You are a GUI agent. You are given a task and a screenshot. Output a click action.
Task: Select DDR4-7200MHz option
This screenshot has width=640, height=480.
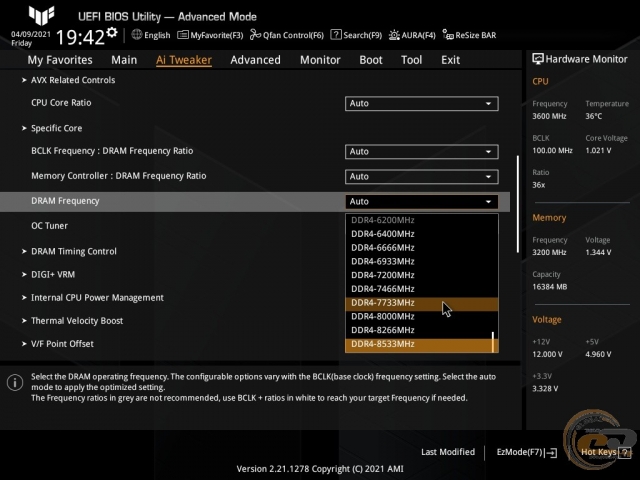pyautogui.click(x=422, y=275)
